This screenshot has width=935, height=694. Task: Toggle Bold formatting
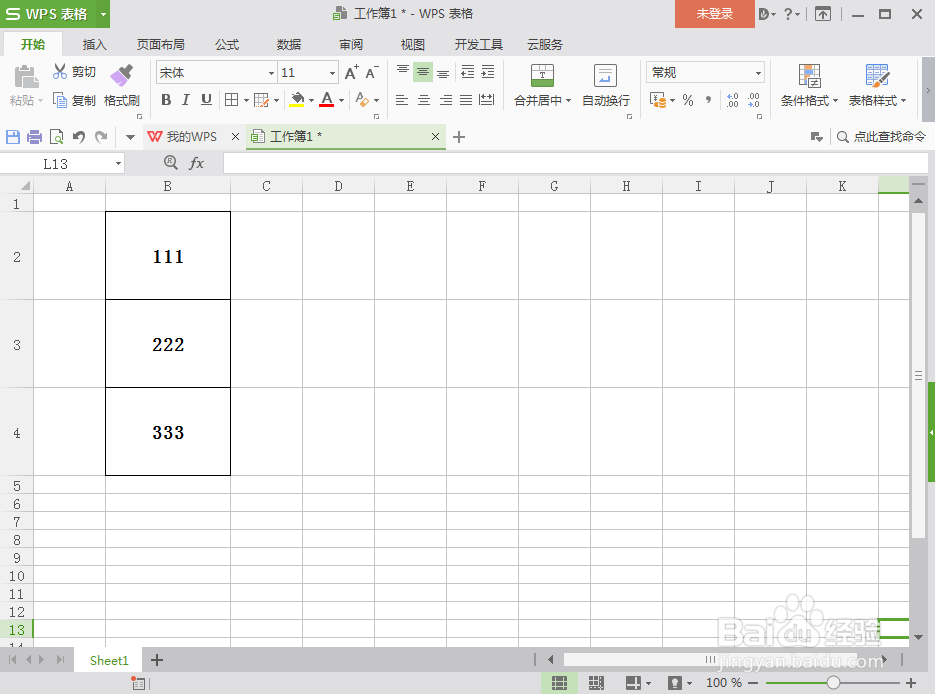[x=166, y=100]
